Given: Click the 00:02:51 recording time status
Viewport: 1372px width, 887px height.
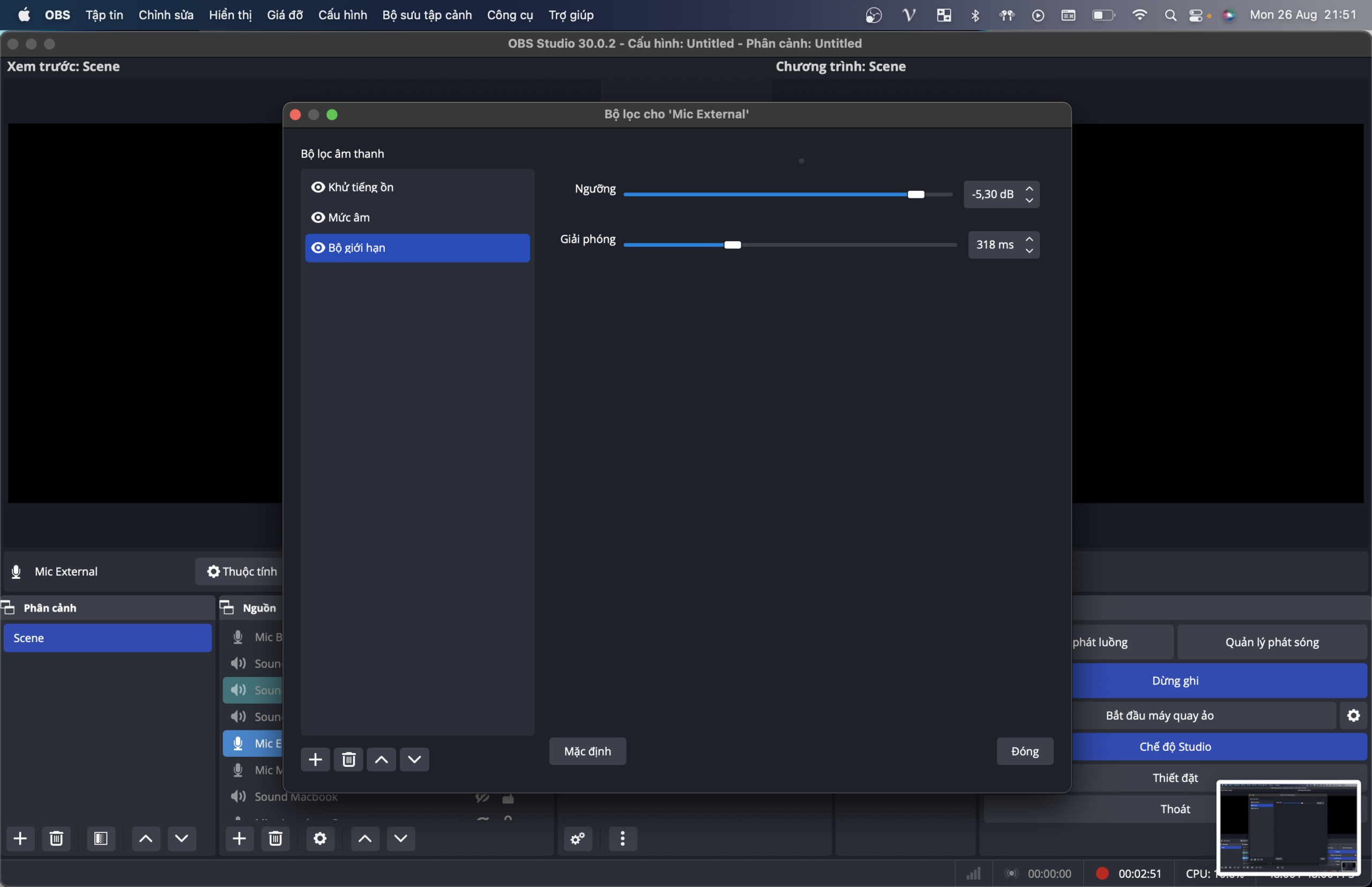Looking at the screenshot, I should click(1139, 873).
